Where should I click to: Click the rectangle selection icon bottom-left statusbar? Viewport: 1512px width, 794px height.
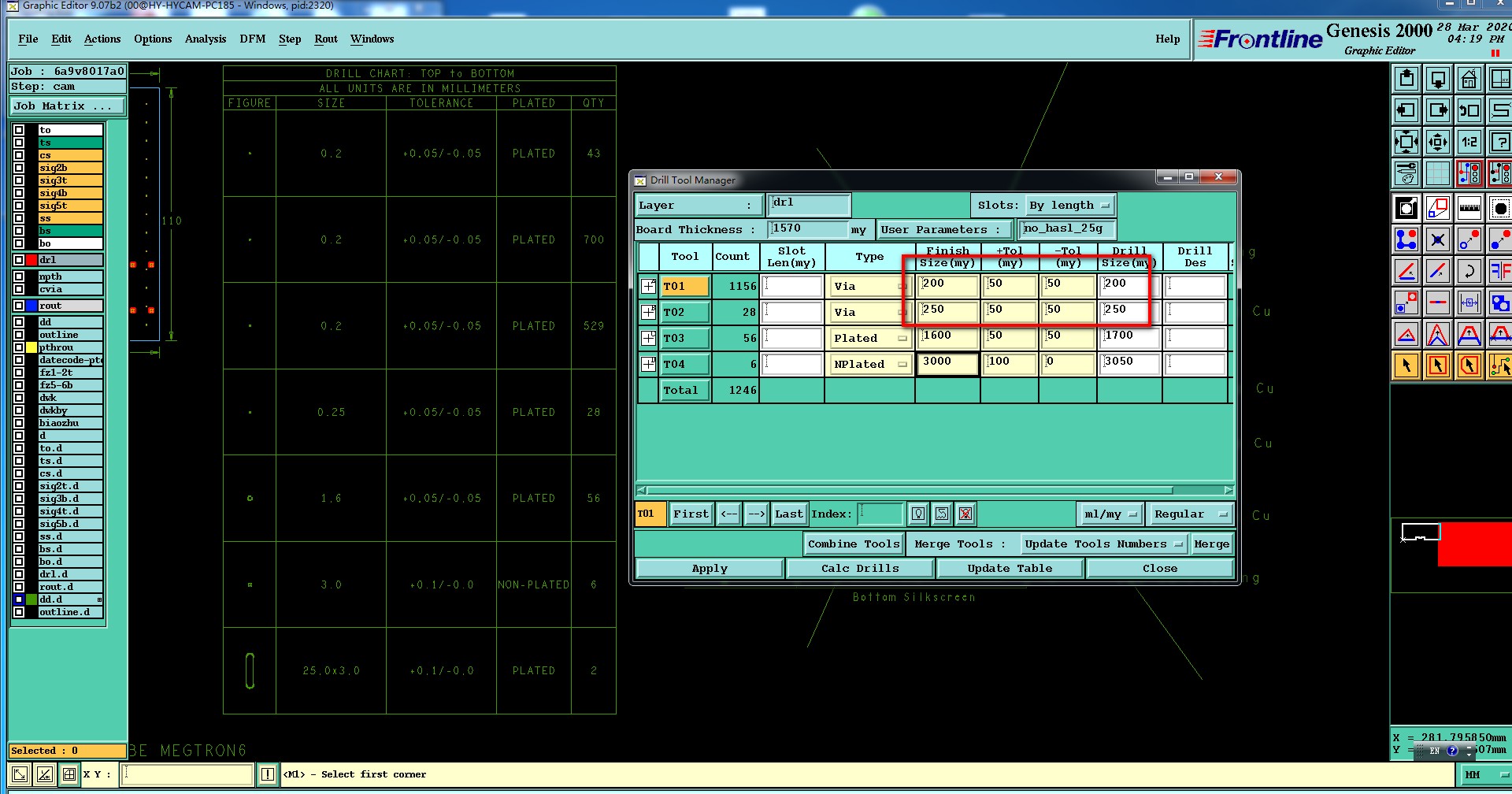(20, 774)
